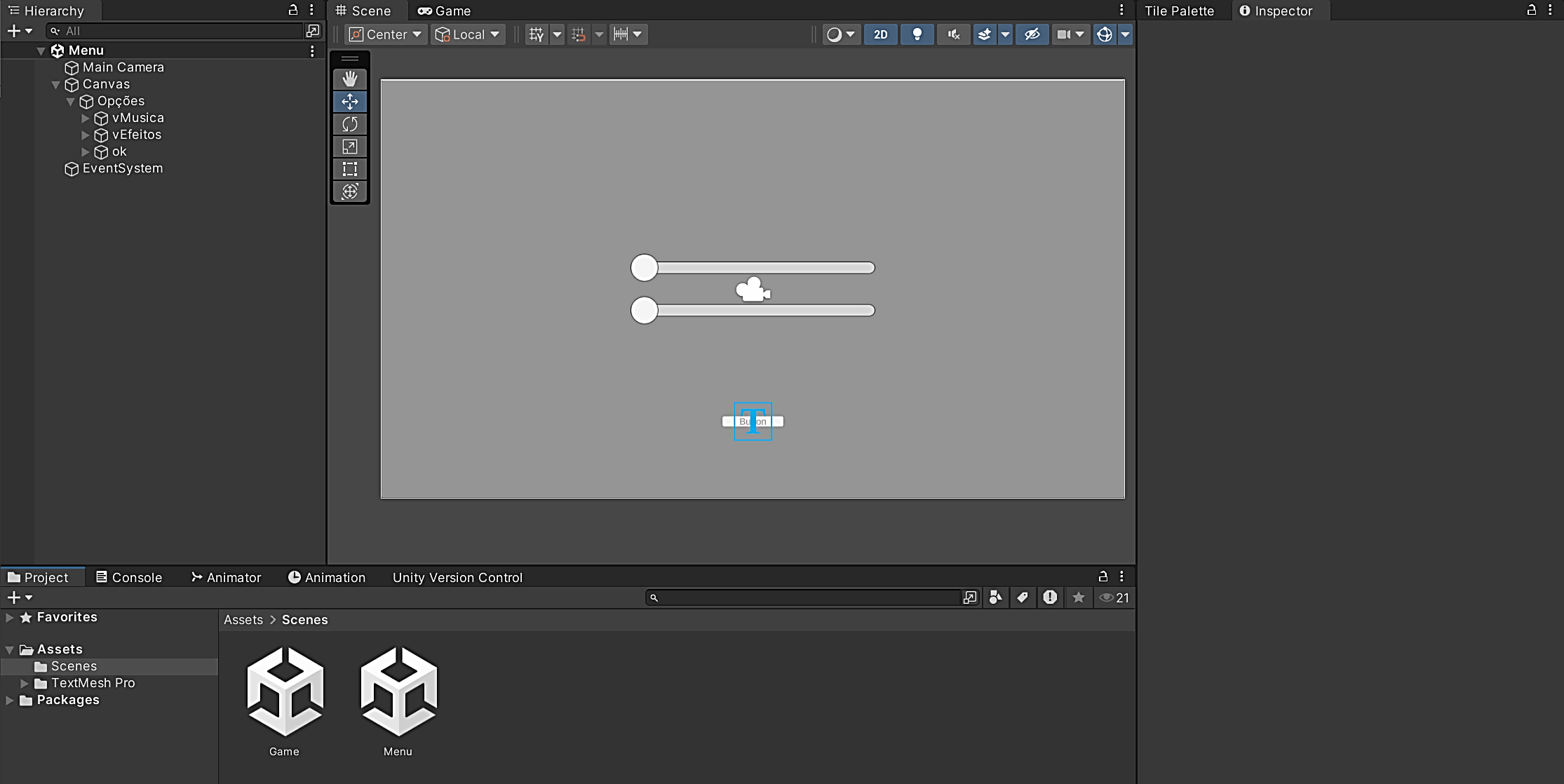Select the Scale tool
1564x784 pixels.
pos(349,147)
